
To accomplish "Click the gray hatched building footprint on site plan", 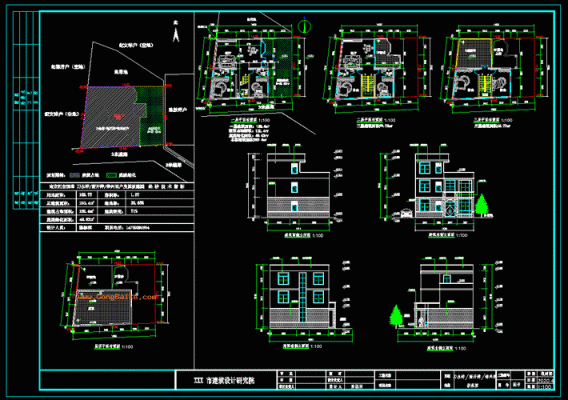I will [x=110, y=117].
